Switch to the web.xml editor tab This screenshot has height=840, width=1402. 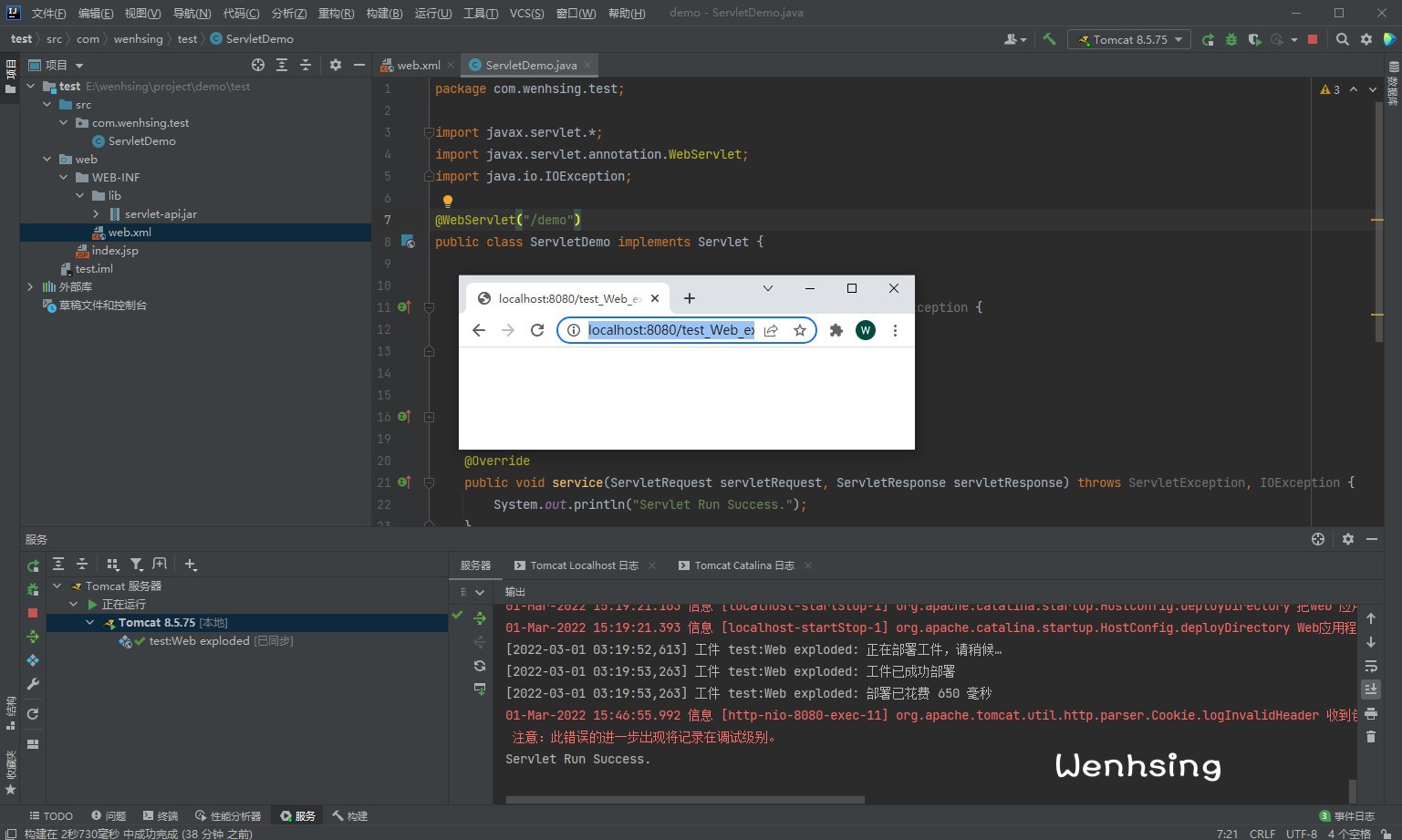[419, 65]
